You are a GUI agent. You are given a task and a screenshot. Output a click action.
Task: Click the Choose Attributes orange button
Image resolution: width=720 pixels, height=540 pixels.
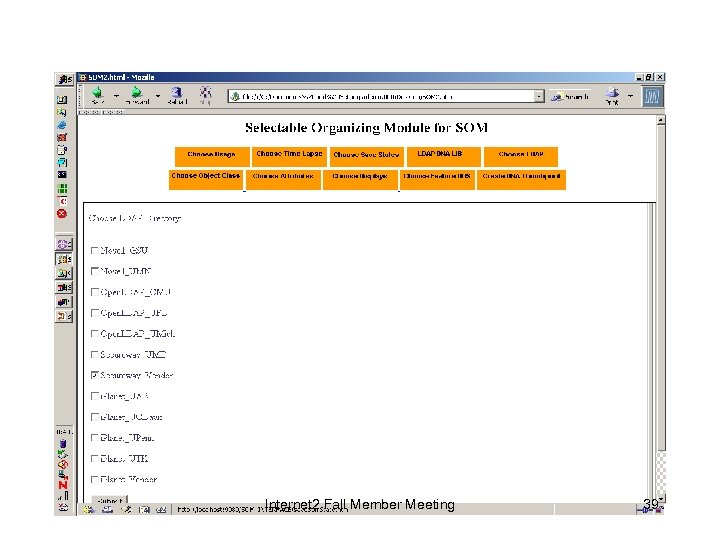[283, 179]
